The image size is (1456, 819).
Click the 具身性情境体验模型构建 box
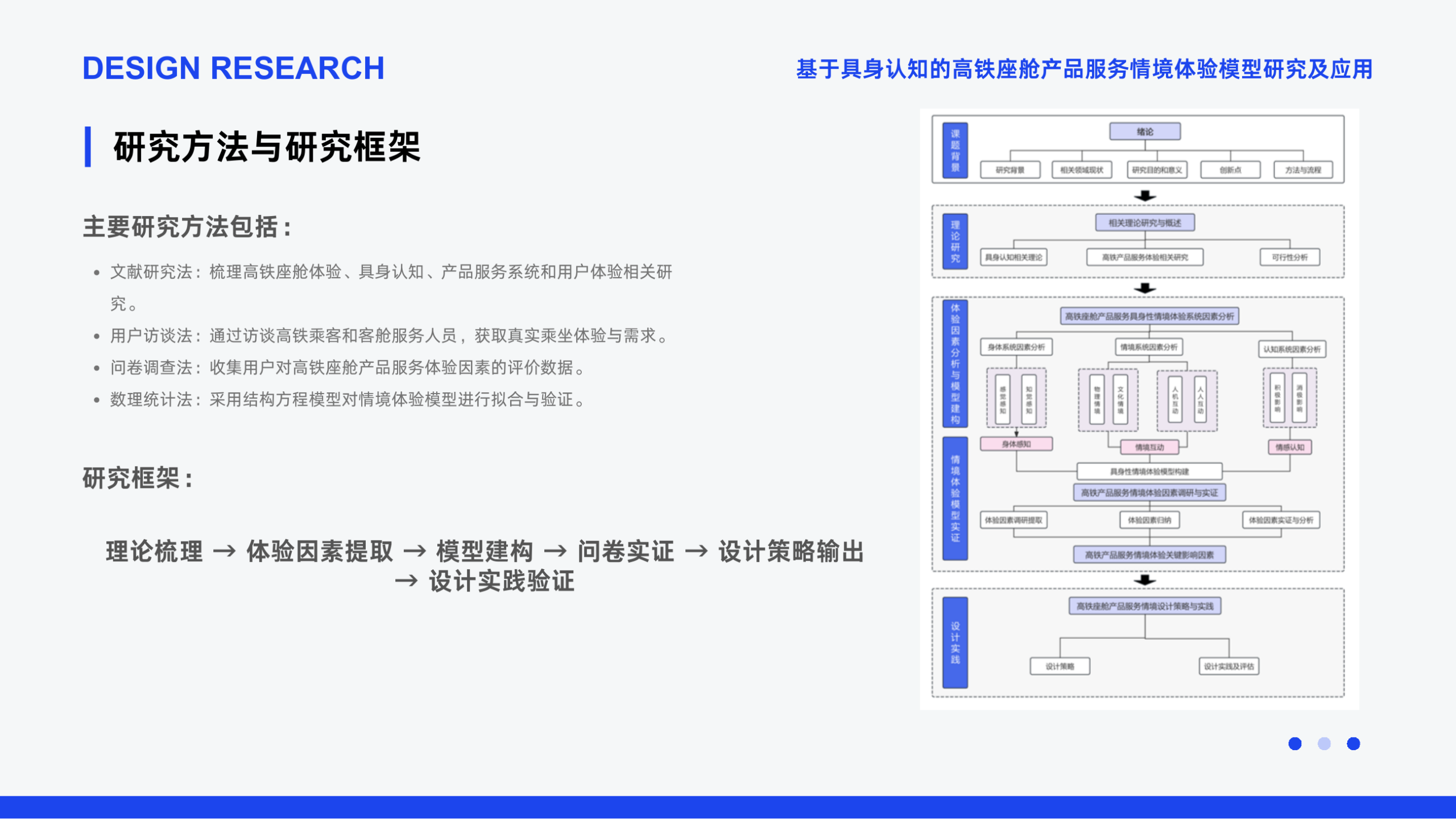[x=1149, y=471]
